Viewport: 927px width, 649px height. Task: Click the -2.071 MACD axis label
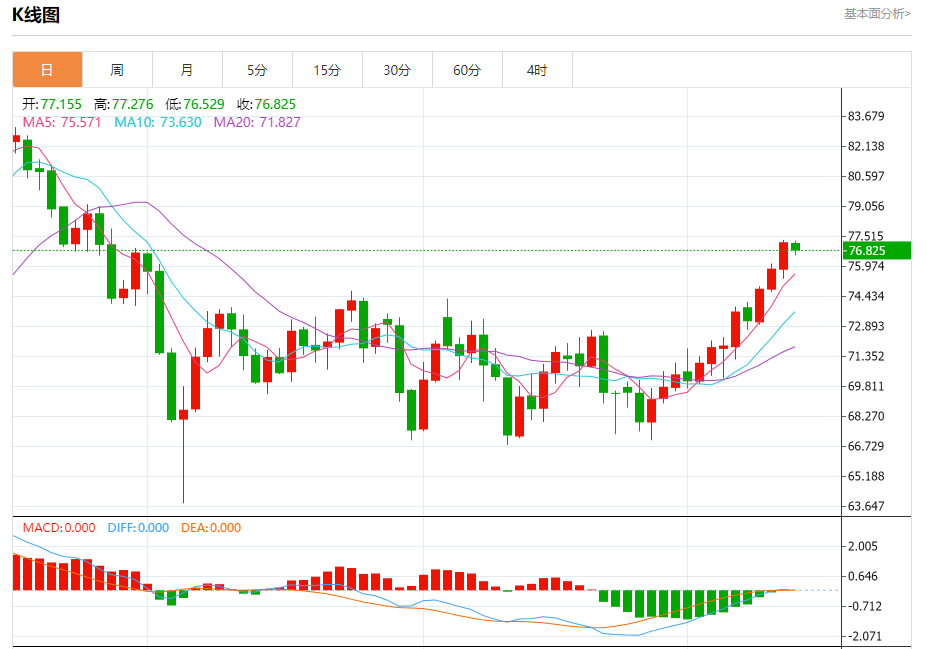[x=865, y=637]
